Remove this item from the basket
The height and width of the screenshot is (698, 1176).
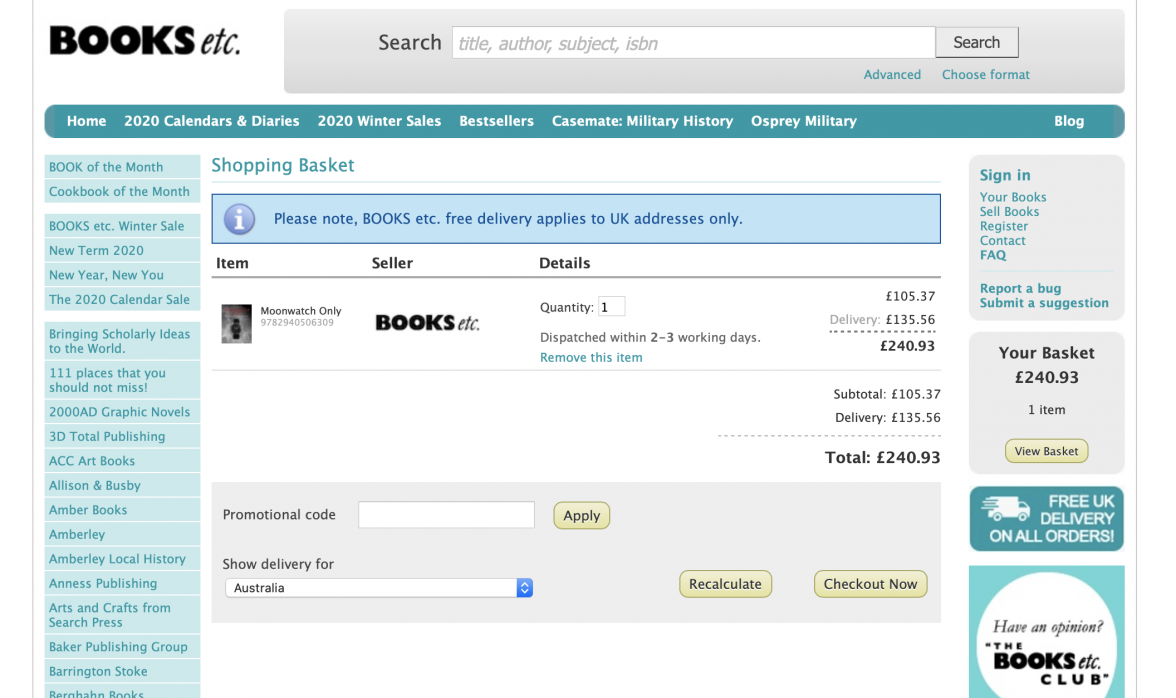click(x=591, y=357)
